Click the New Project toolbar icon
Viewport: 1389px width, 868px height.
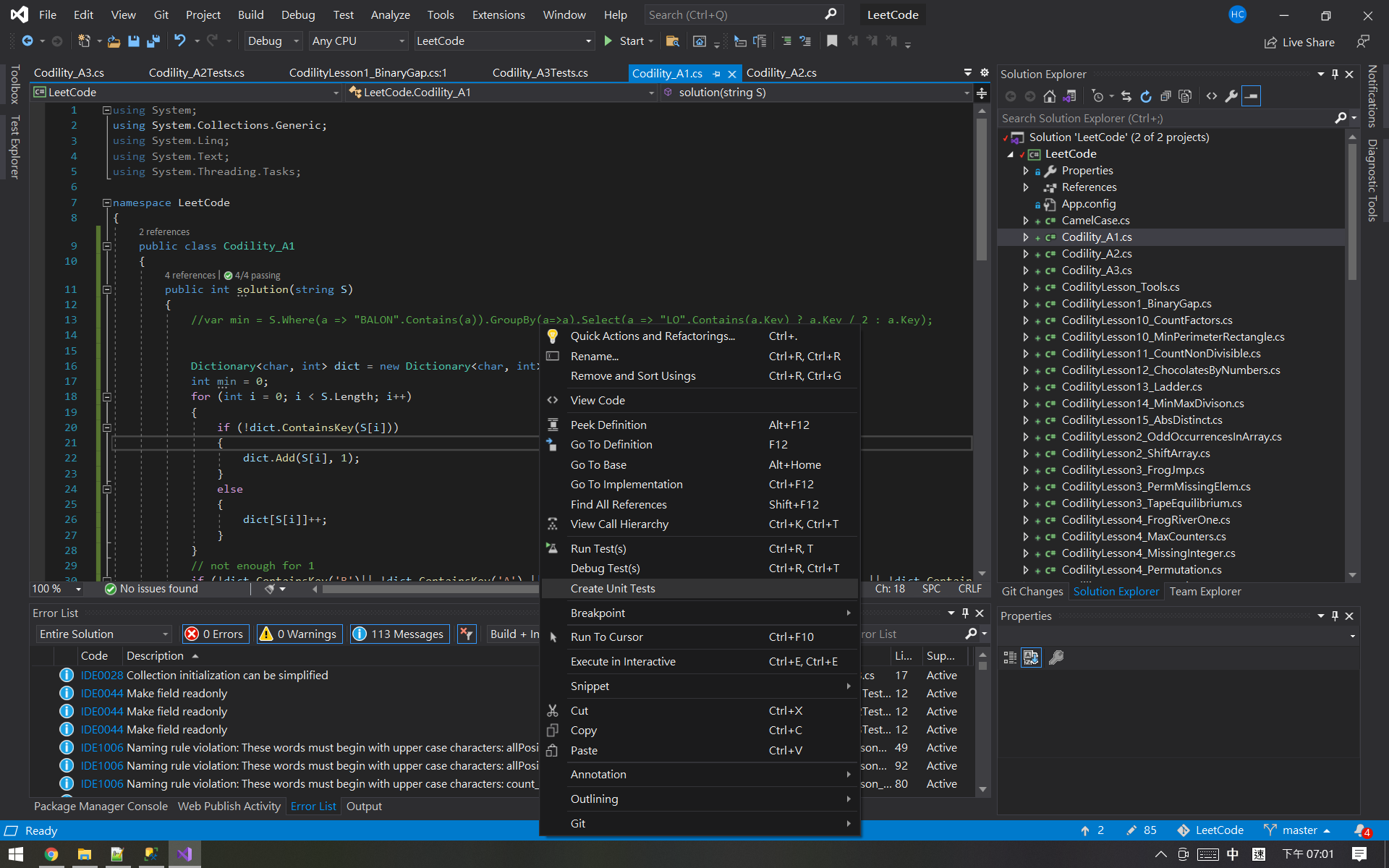pyautogui.click(x=84, y=41)
